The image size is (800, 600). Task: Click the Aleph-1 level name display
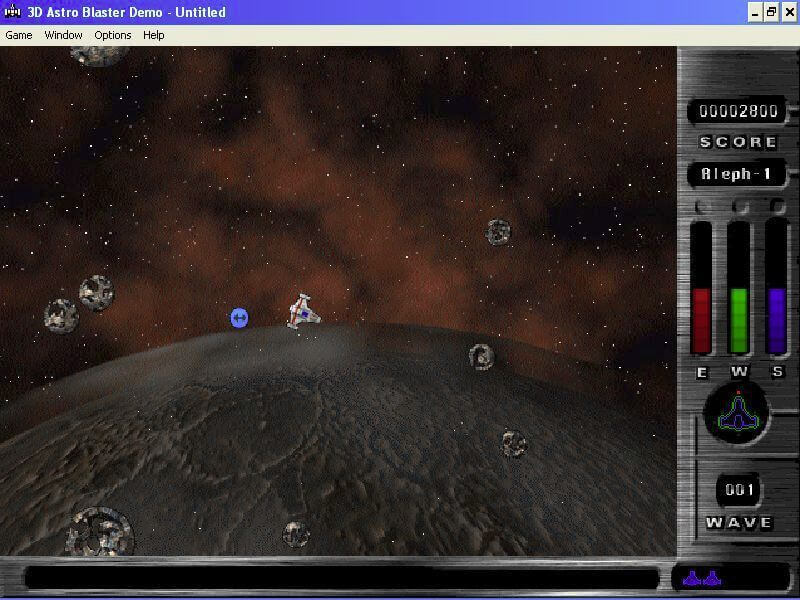pyautogui.click(x=736, y=174)
